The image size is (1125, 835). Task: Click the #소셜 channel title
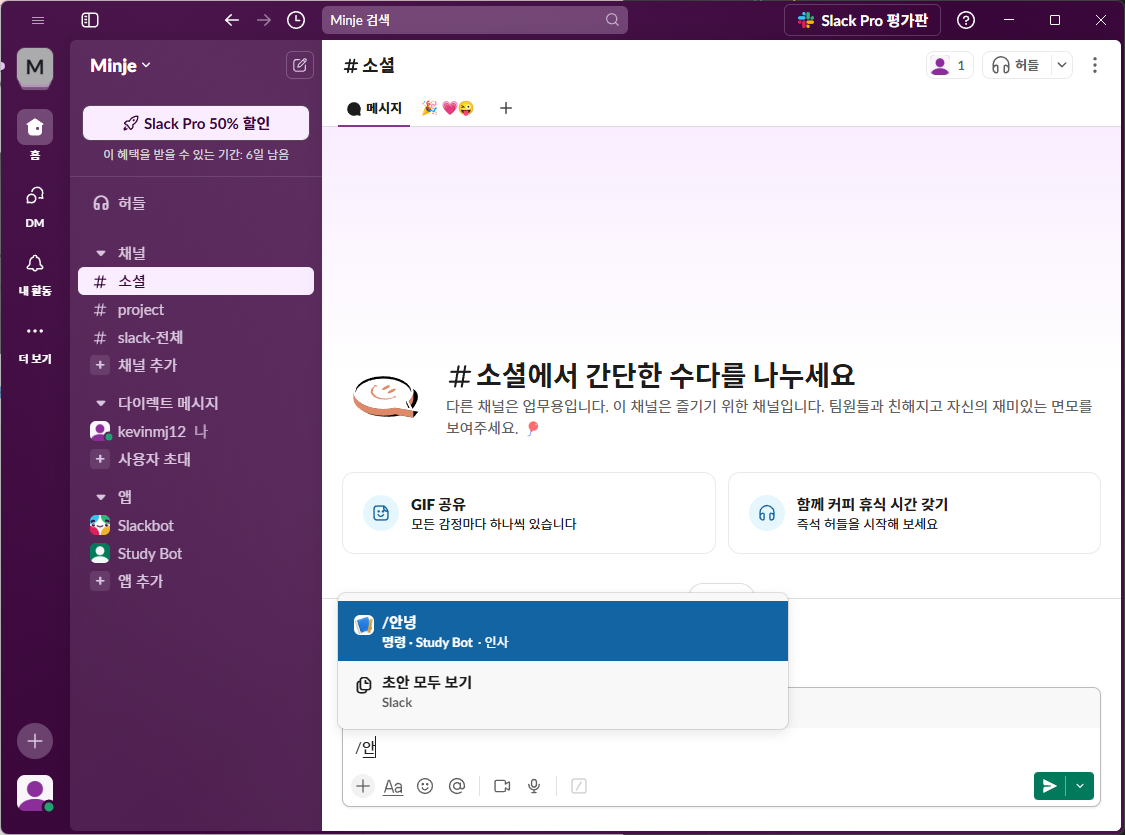[x=369, y=65]
